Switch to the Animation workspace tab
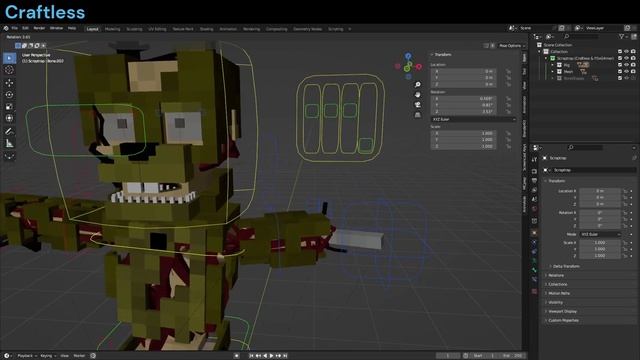The height and width of the screenshot is (360, 640). tap(228, 29)
